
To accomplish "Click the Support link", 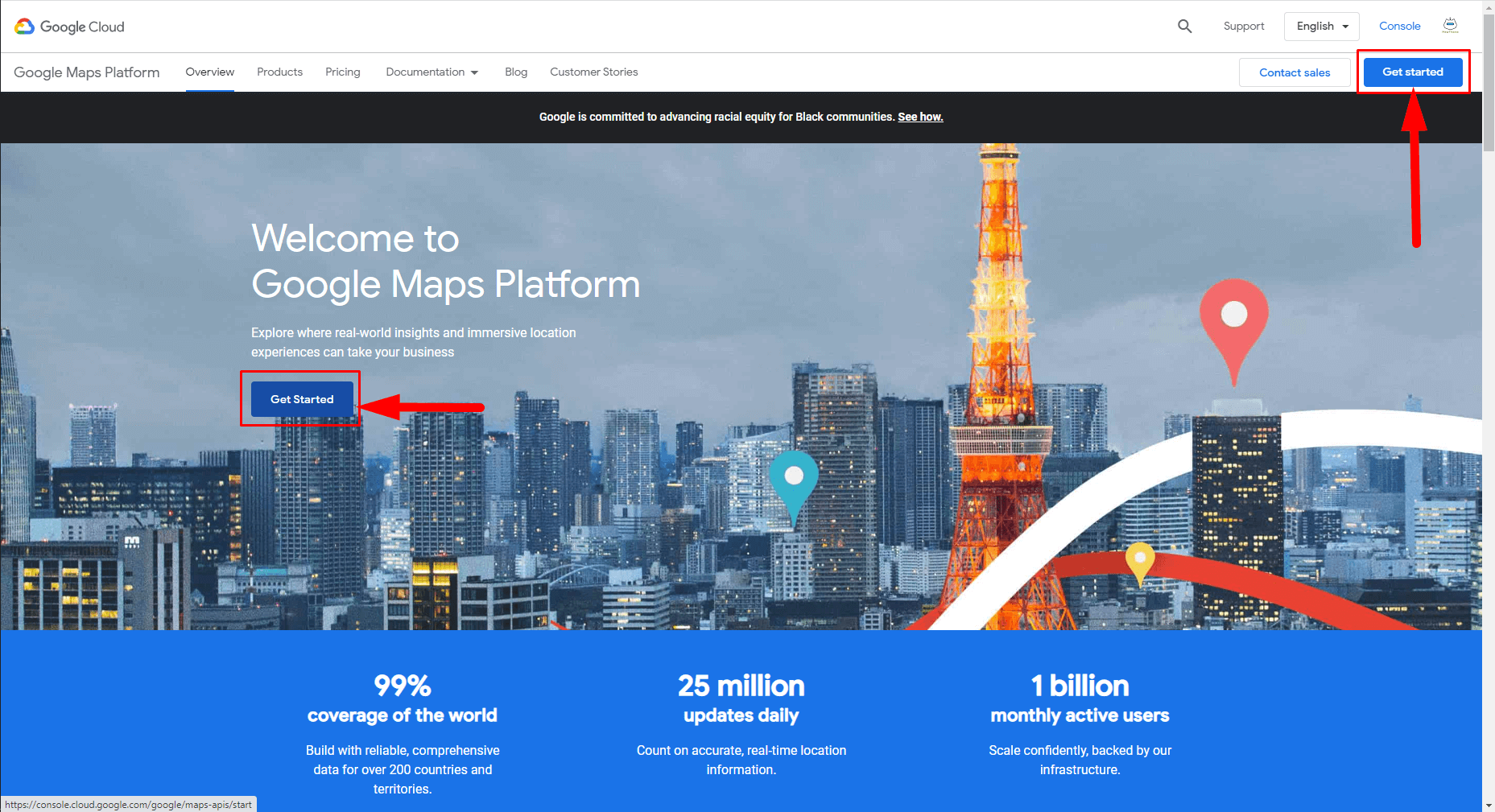I will coord(1244,26).
